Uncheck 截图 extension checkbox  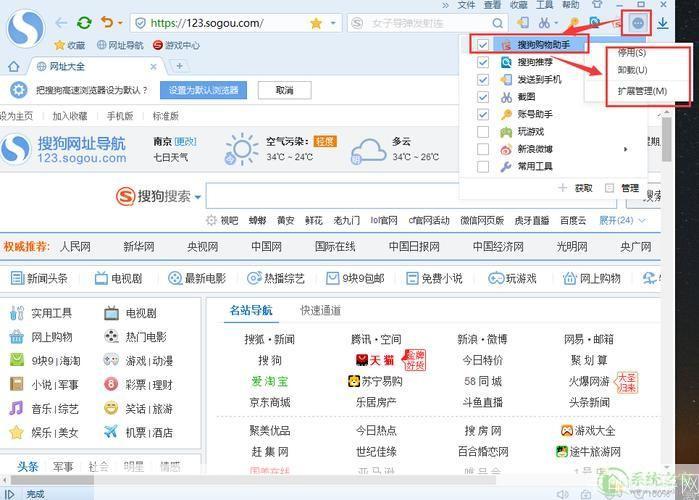[482, 97]
